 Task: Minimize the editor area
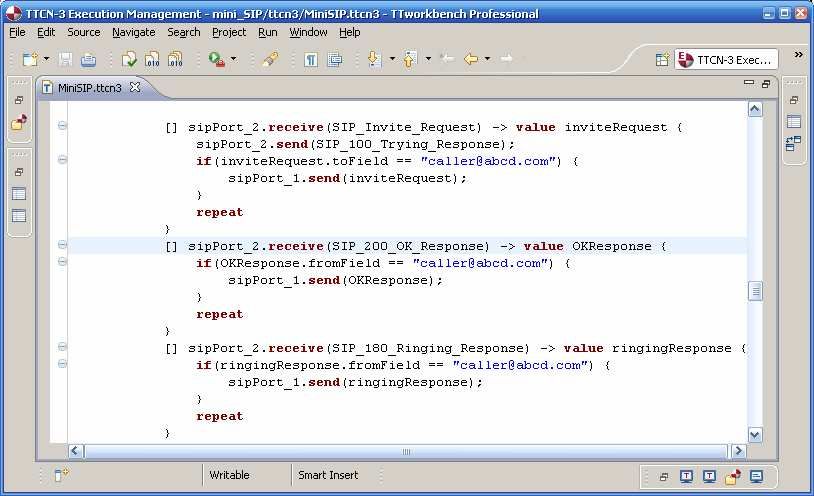coord(749,82)
